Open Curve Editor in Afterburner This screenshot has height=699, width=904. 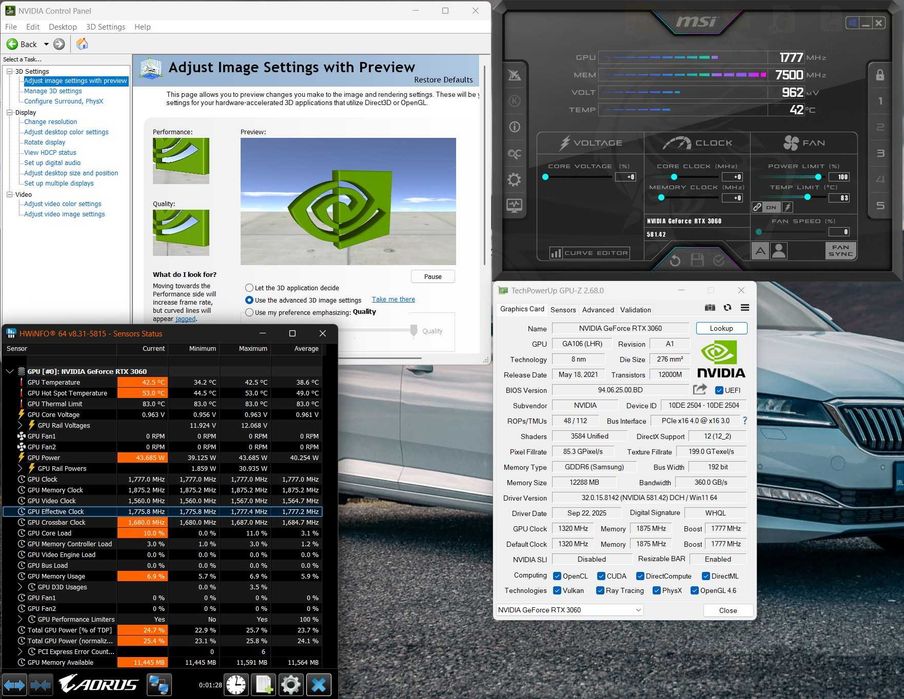(589, 253)
